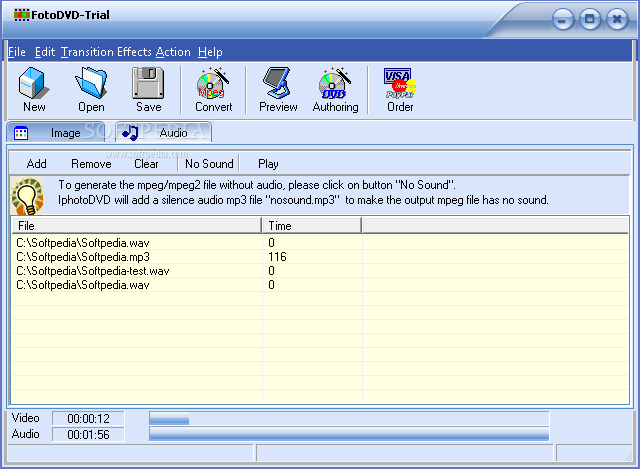Screen dimensions: 640x469
Task: Click the lightbulb tip icon
Action: coord(27,196)
